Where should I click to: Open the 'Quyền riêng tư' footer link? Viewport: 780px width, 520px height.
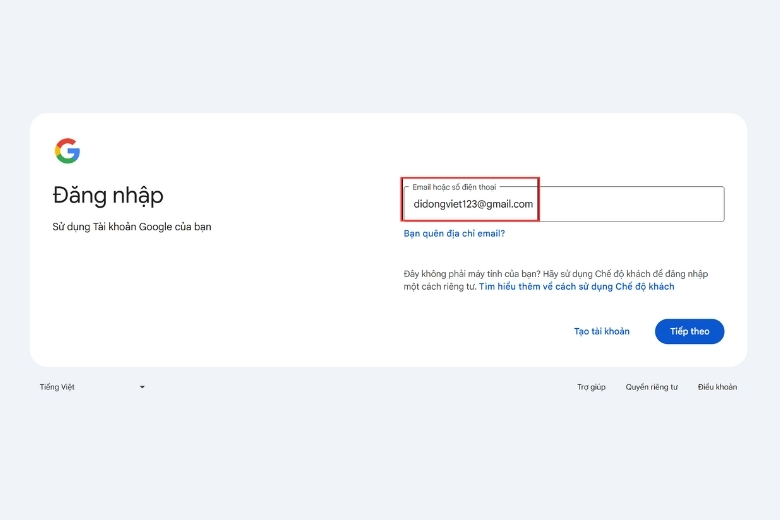coord(652,387)
